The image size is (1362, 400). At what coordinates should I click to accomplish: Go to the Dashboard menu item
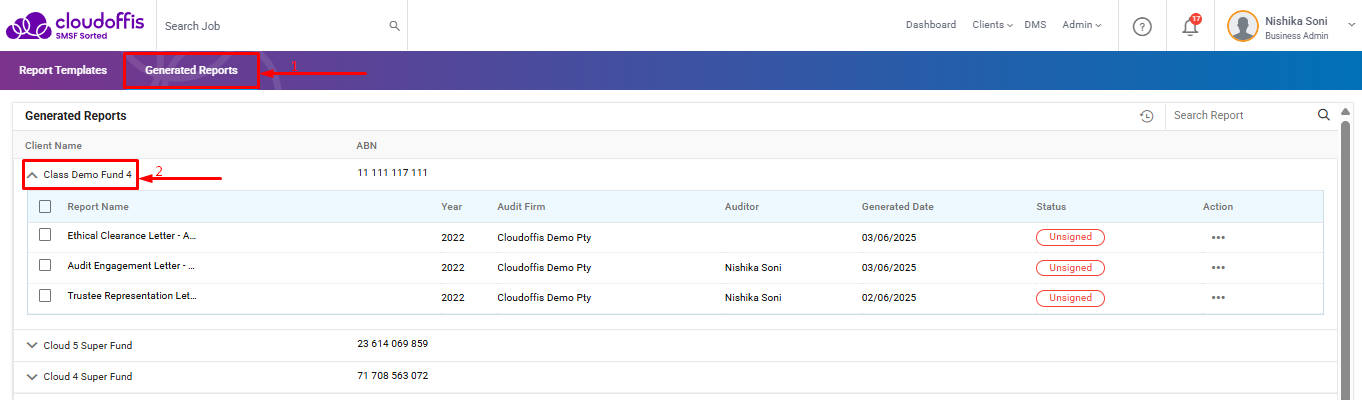[931, 25]
